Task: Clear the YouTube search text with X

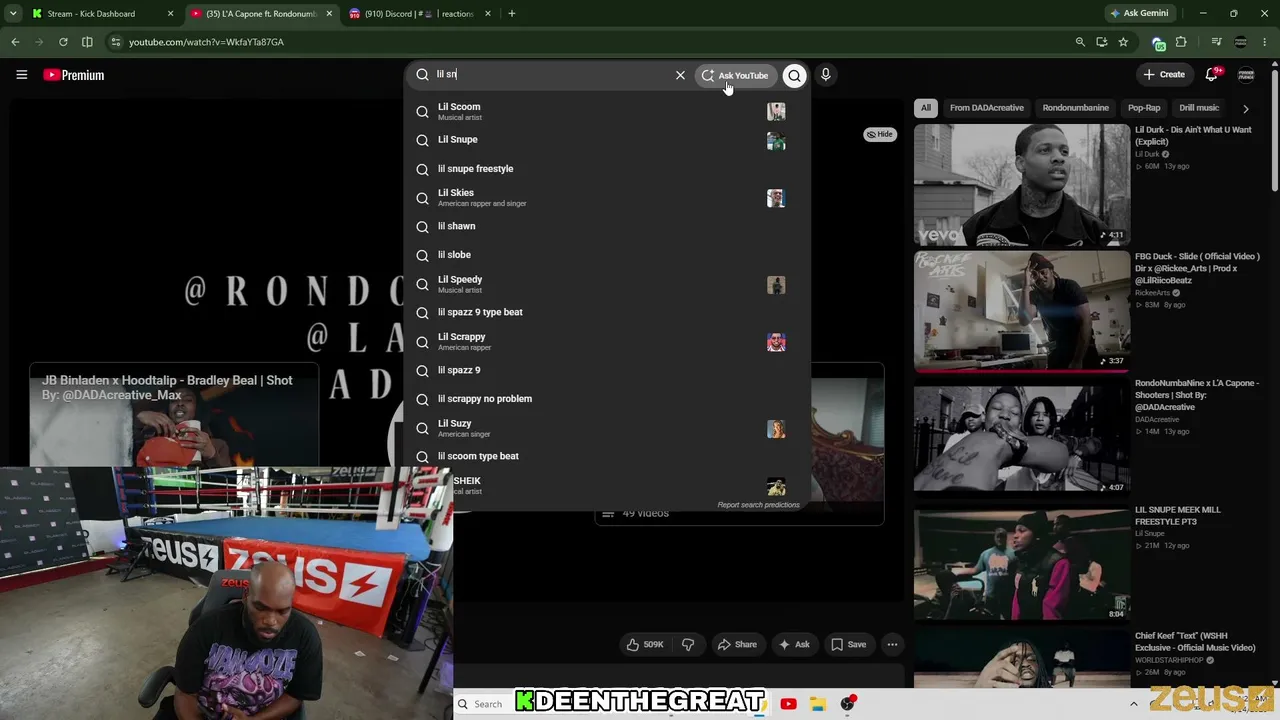Action: point(680,75)
